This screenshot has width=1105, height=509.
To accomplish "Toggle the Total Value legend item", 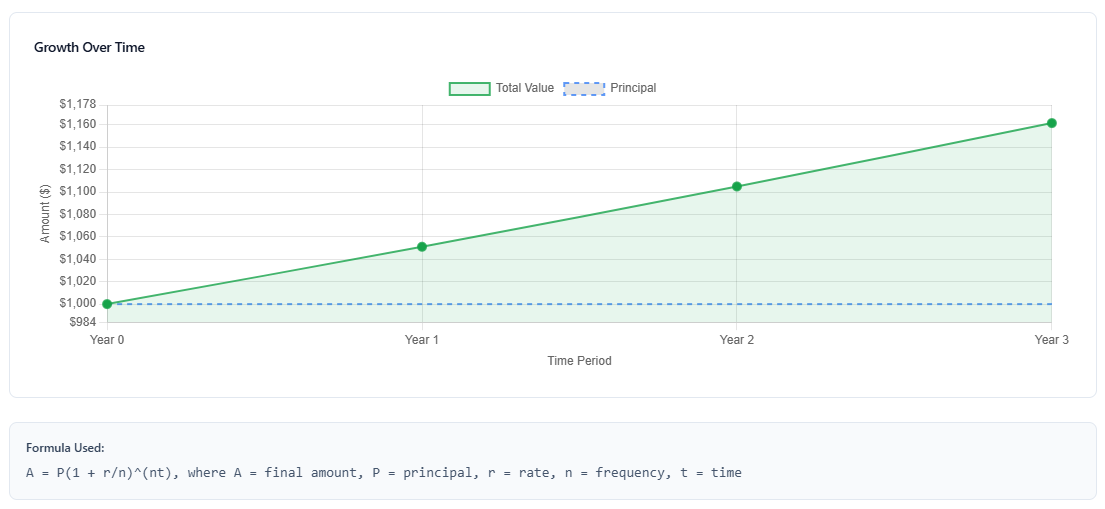I will (x=502, y=89).
